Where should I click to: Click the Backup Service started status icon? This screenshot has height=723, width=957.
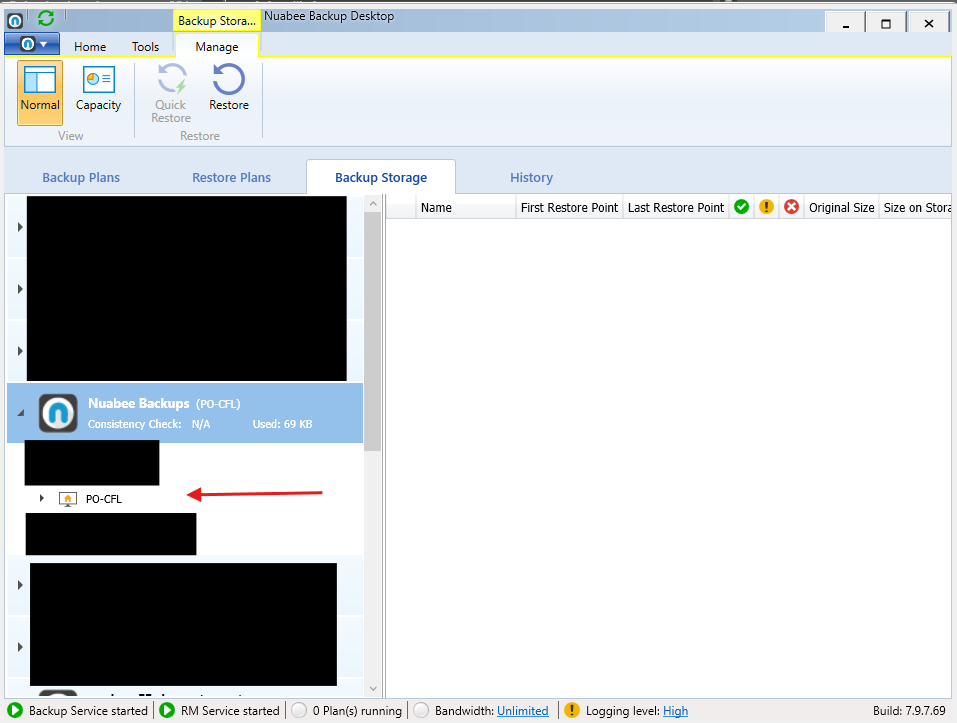tap(15, 710)
